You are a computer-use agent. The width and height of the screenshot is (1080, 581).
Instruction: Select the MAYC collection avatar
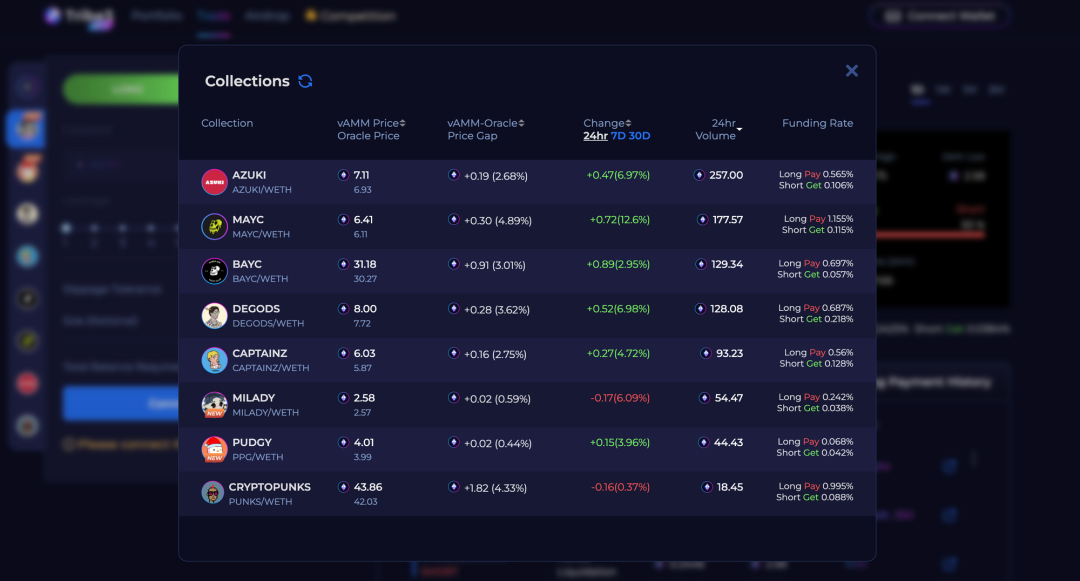click(x=214, y=226)
